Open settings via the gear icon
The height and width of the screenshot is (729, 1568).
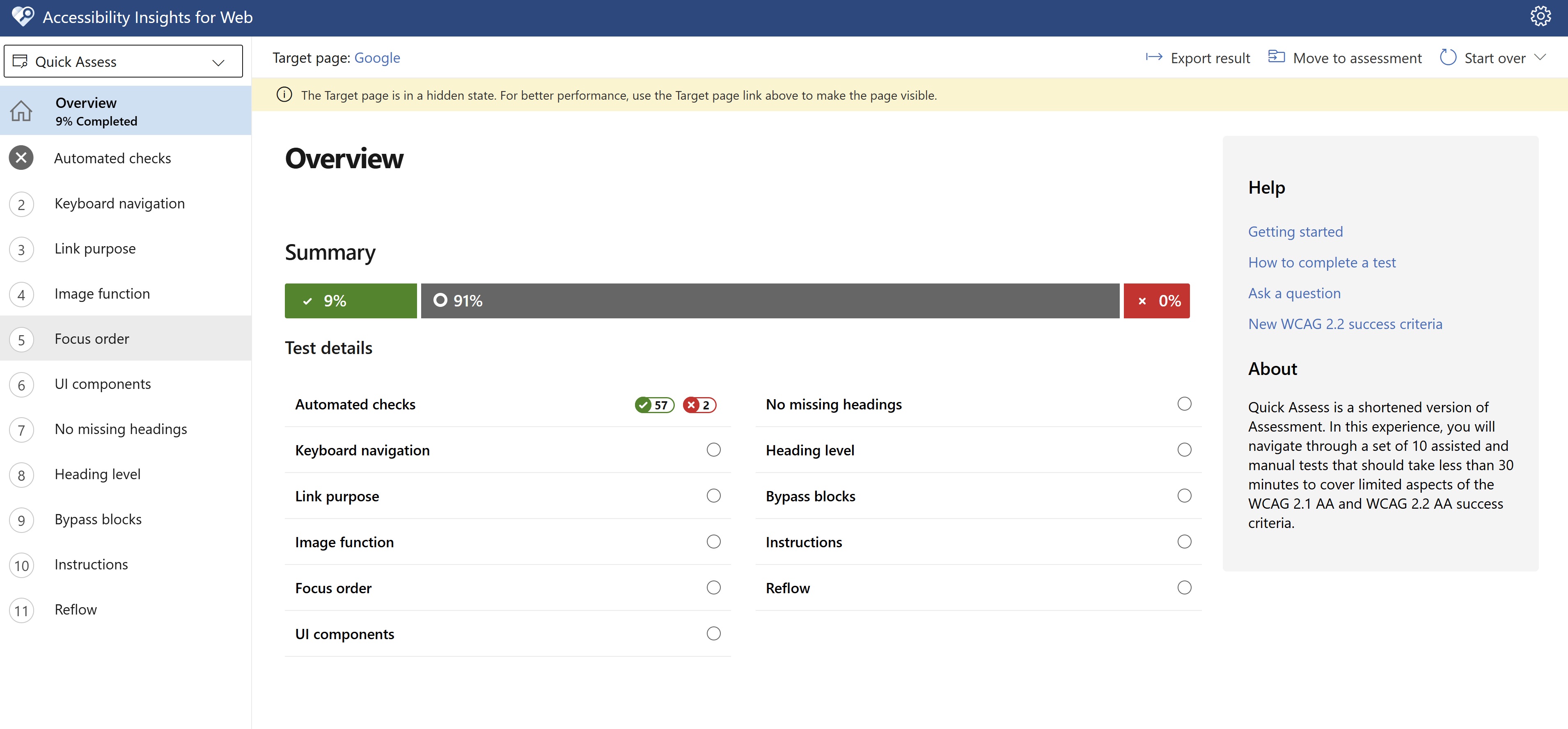pos(1540,16)
